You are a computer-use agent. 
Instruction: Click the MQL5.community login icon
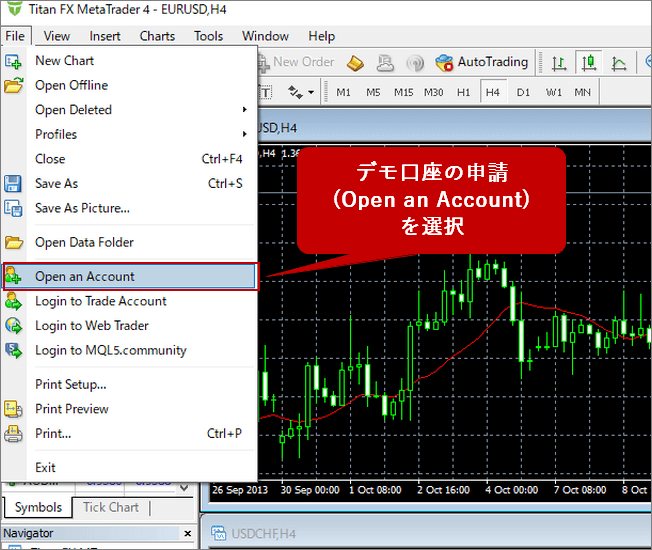pyautogui.click(x=13, y=350)
